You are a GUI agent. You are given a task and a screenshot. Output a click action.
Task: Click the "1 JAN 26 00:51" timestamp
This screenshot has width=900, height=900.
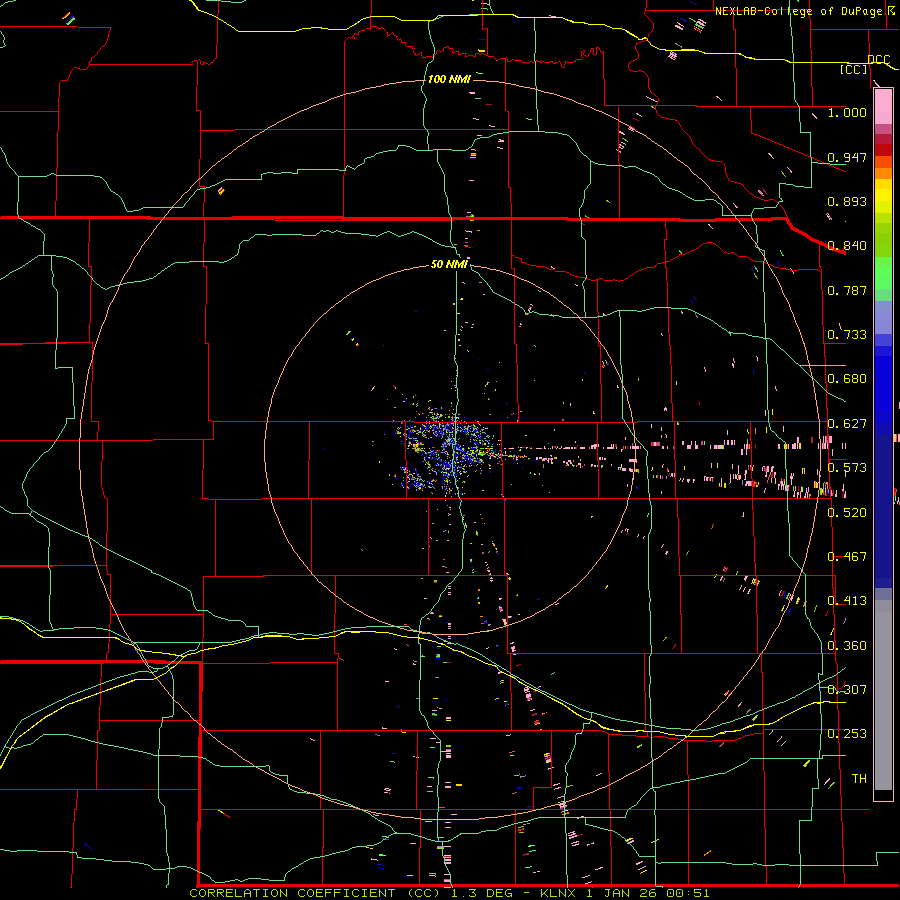[647, 893]
